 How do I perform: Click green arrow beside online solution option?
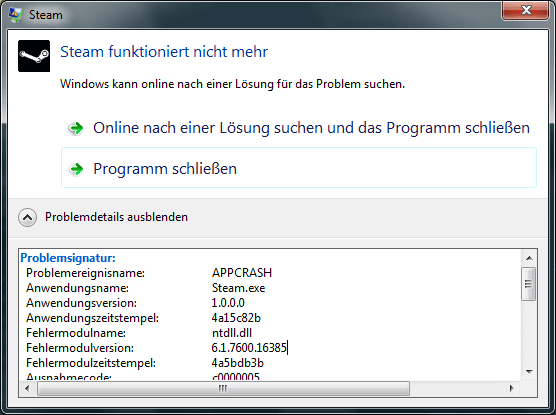(x=76, y=128)
